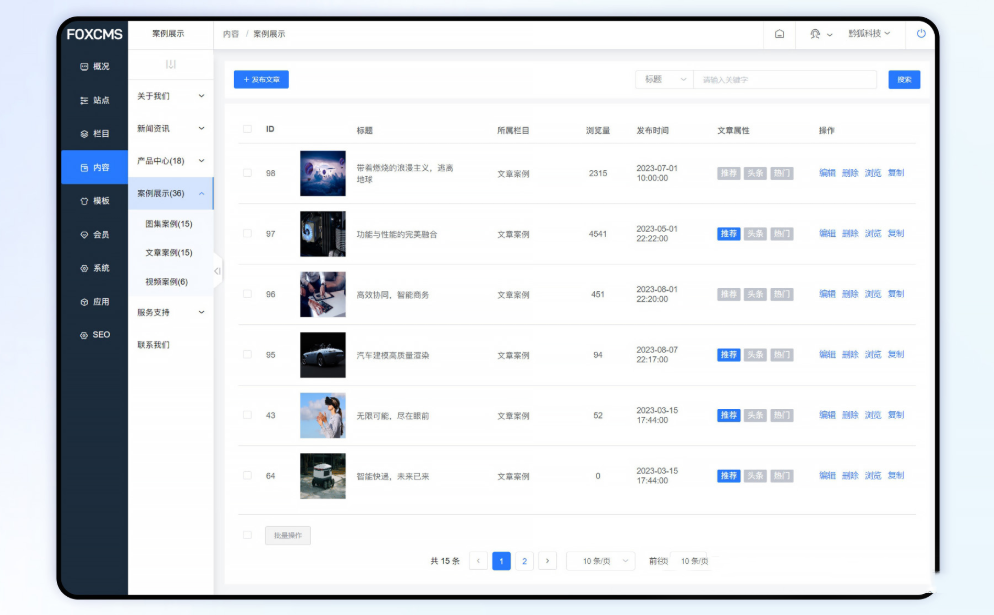Open the SEO sidebar item

tap(95, 335)
